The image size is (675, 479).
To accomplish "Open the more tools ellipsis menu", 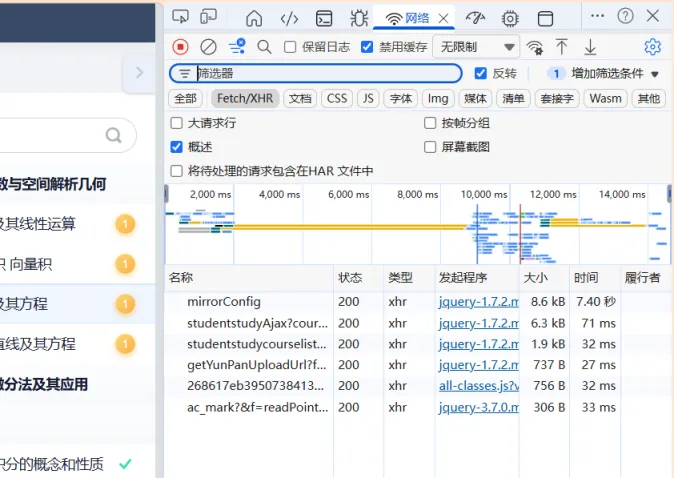I will pyautogui.click(x=597, y=16).
